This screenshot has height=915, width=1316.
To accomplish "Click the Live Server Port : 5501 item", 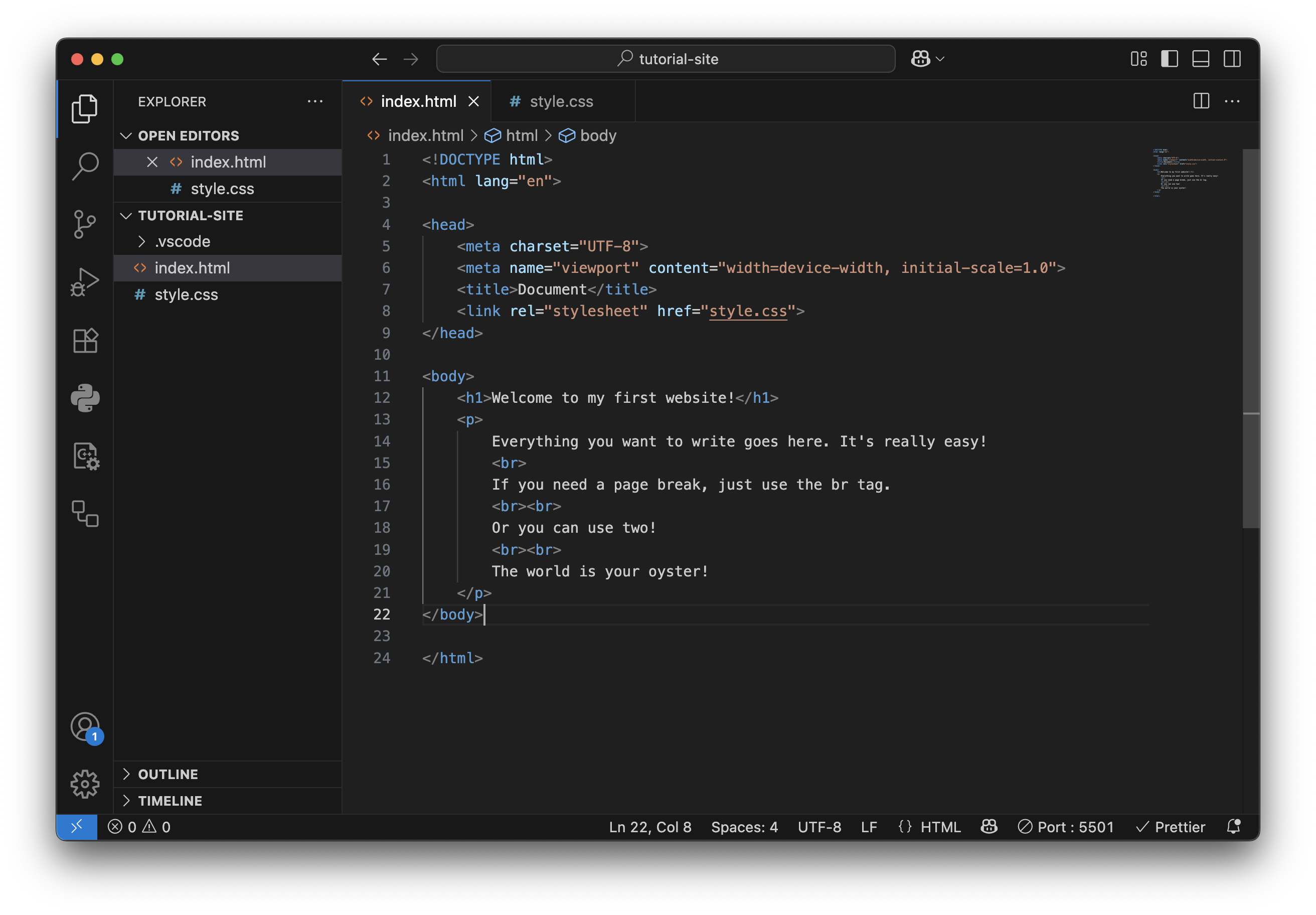I will 1066,827.
